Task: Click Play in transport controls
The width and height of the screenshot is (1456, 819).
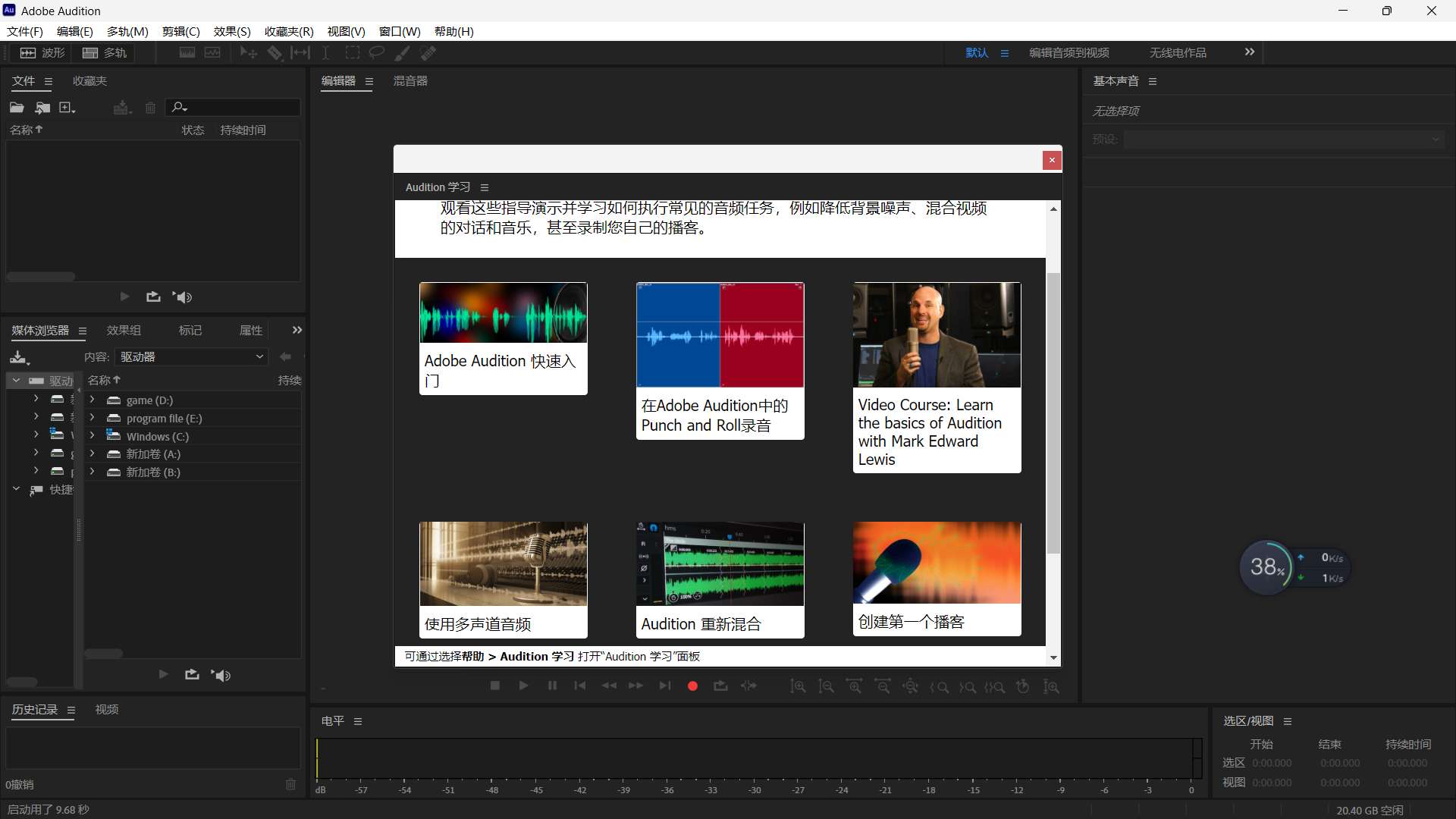Action: click(523, 686)
